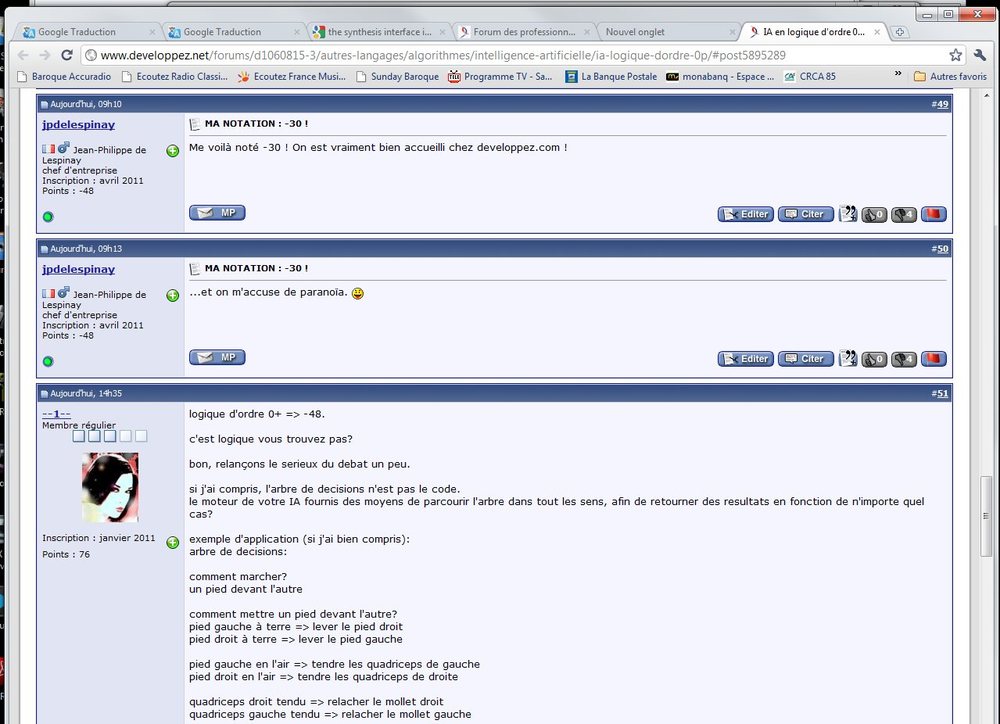Bookmark this page with the star icon
The height and width of the screenshot is (724, 1000).
955,55
